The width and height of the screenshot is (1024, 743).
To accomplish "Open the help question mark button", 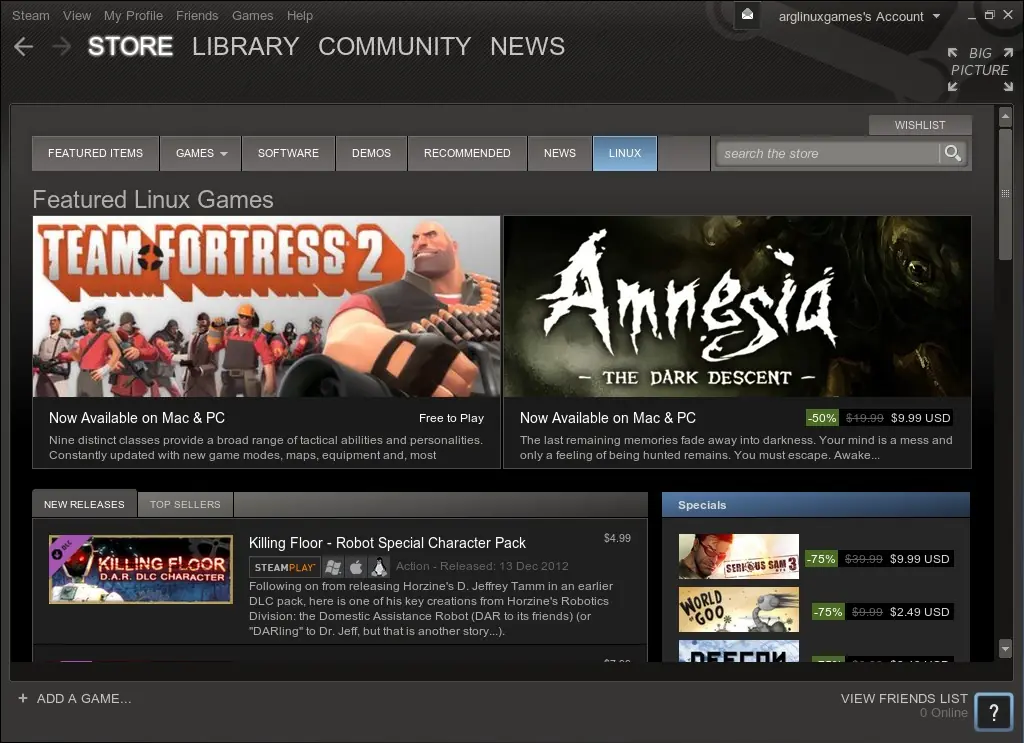I will coord(993,712).
